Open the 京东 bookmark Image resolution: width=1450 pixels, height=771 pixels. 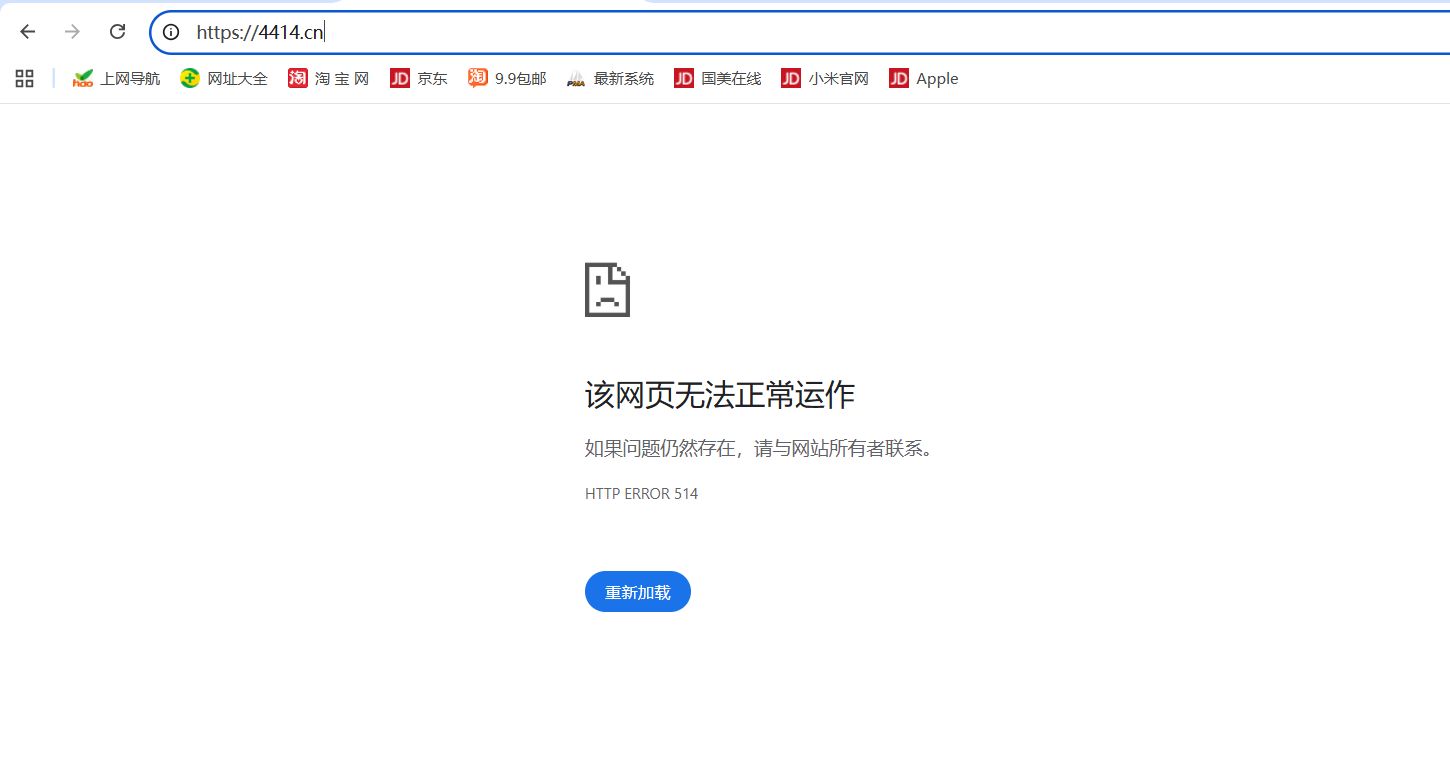(419, 78)
